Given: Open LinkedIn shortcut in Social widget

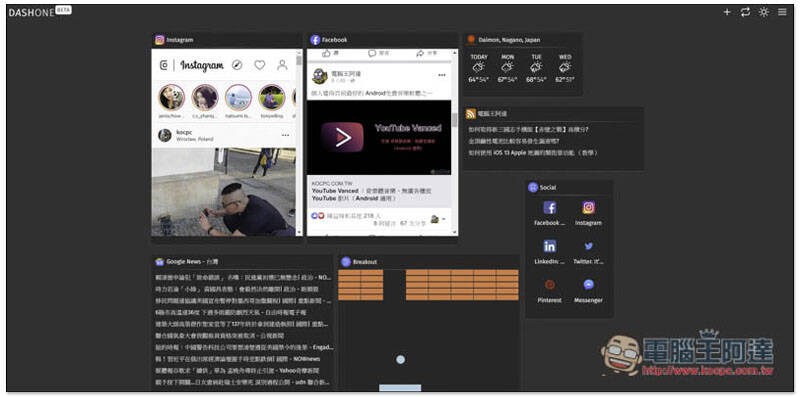Looking at the screenshot, I should [x=549, y=252].
